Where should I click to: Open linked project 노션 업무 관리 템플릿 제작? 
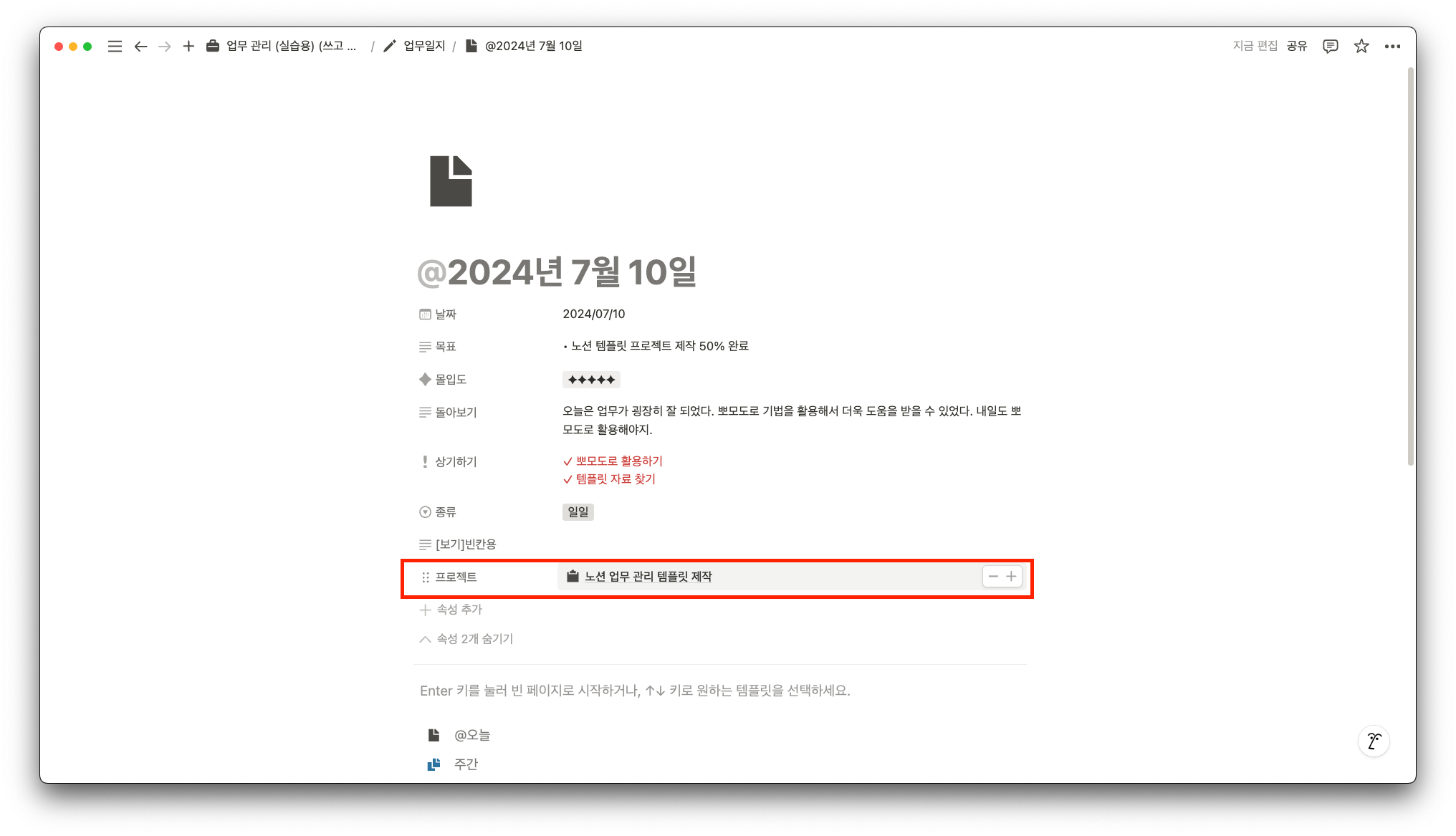648,577
